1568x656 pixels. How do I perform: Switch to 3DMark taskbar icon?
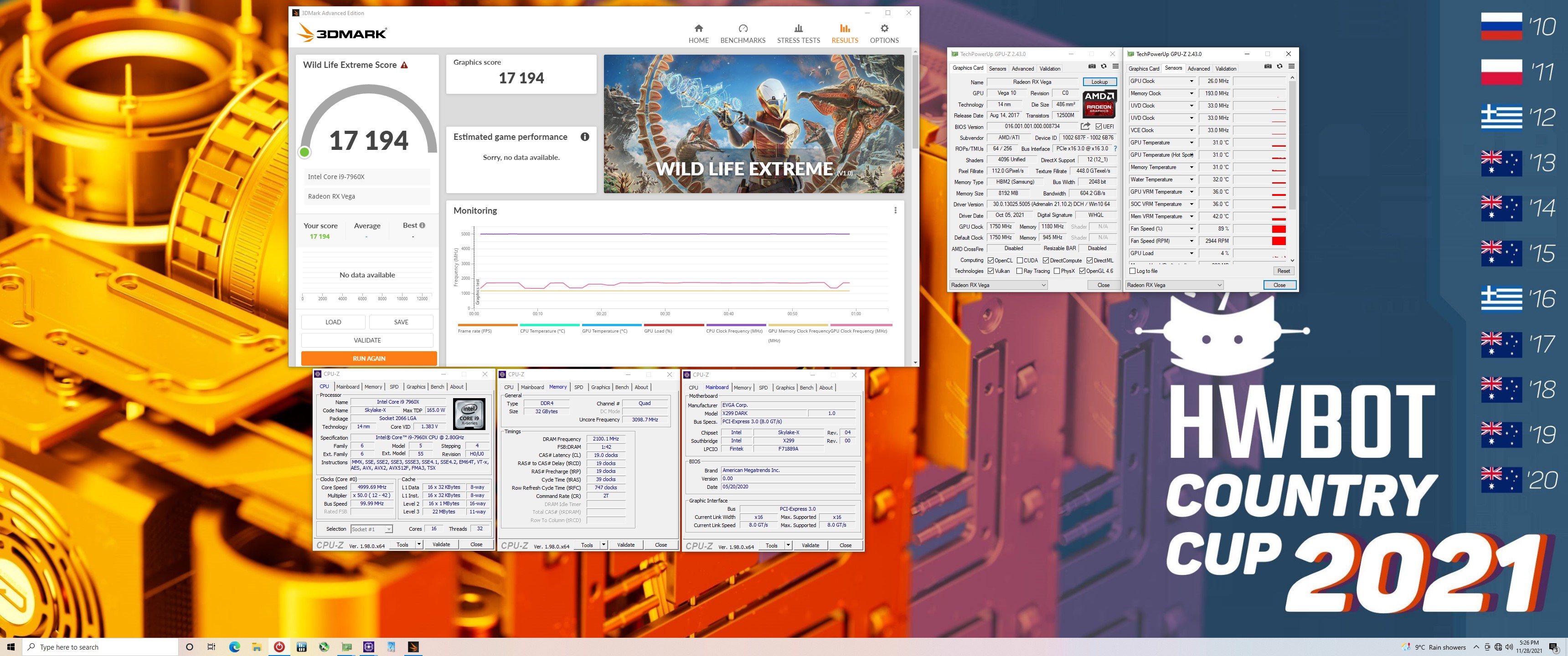tap(413, 647)
